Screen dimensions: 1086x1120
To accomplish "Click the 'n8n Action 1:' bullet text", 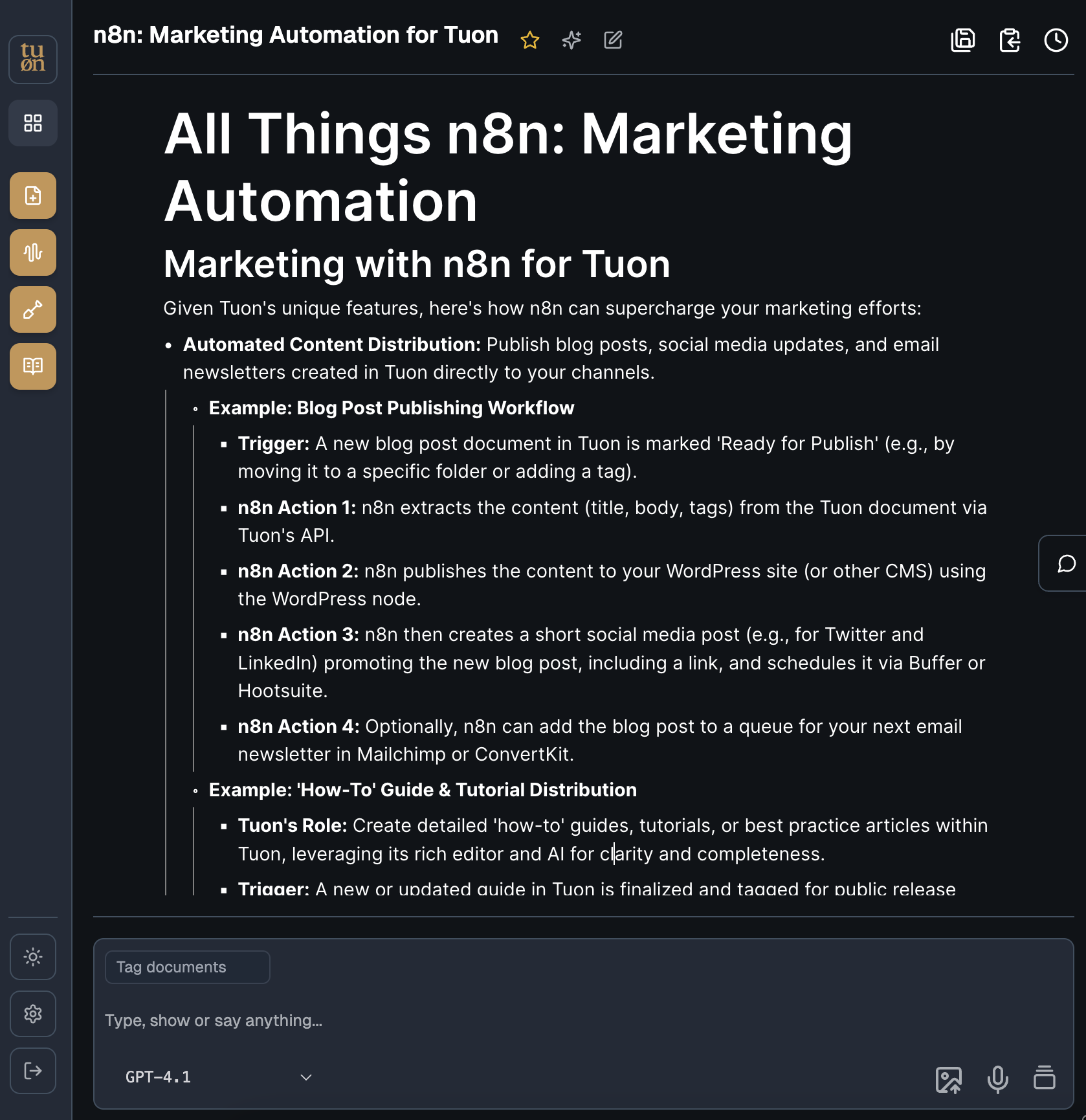I will coord(612,521).
